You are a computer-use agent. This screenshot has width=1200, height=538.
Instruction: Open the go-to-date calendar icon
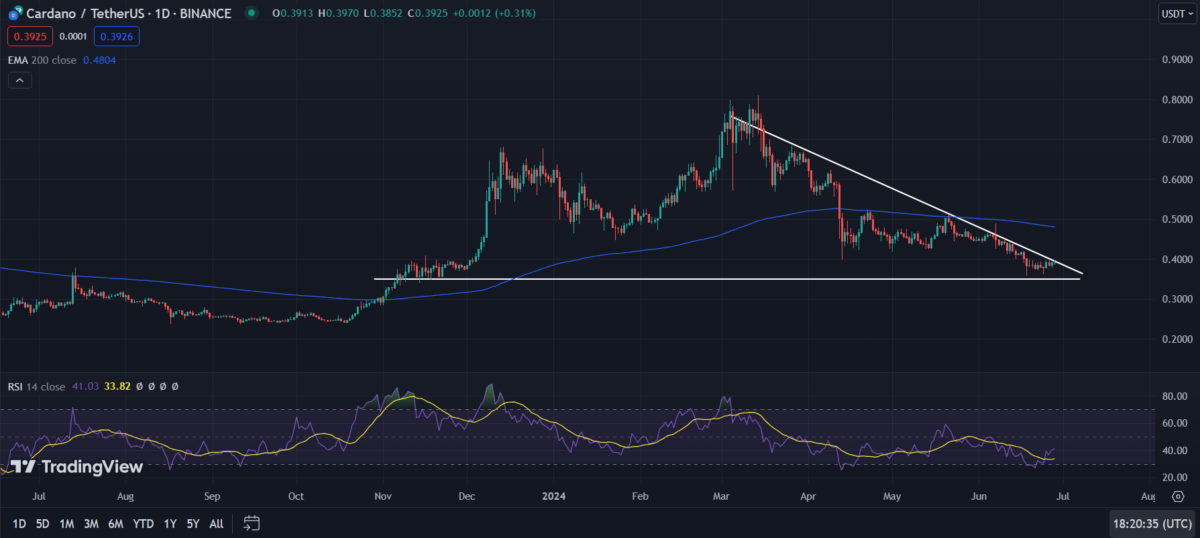251,523
